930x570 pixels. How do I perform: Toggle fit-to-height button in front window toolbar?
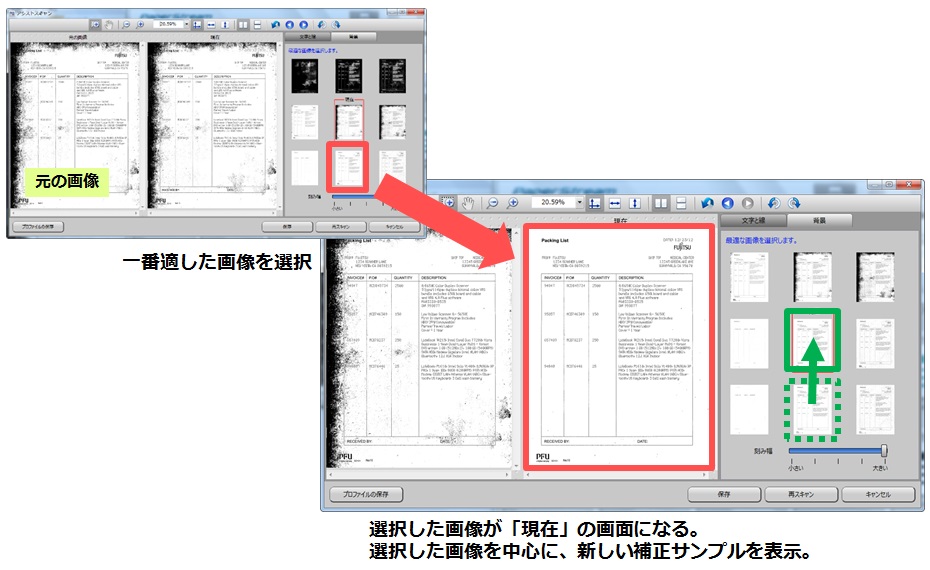click(x=635, y=203)
